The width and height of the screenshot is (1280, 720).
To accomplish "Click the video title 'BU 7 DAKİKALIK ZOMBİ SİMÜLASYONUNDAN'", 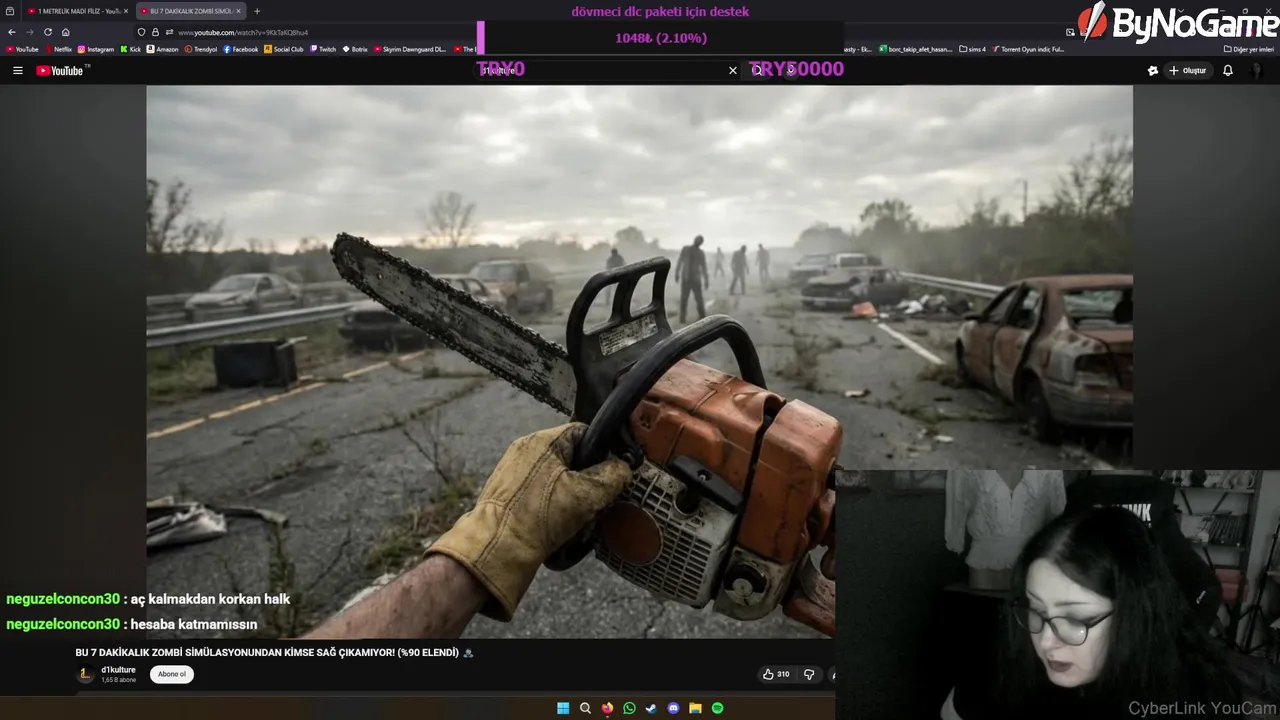I will [274, 652].
